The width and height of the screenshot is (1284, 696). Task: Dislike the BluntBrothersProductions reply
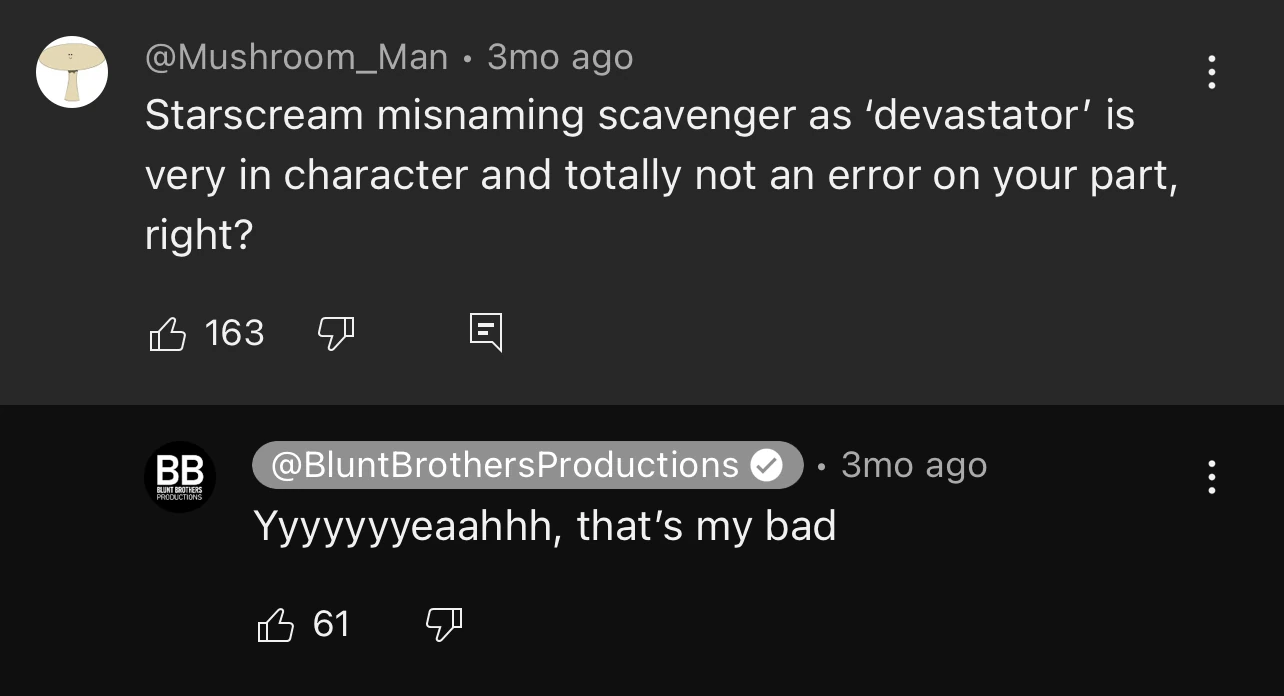click(x=444, y=625)
